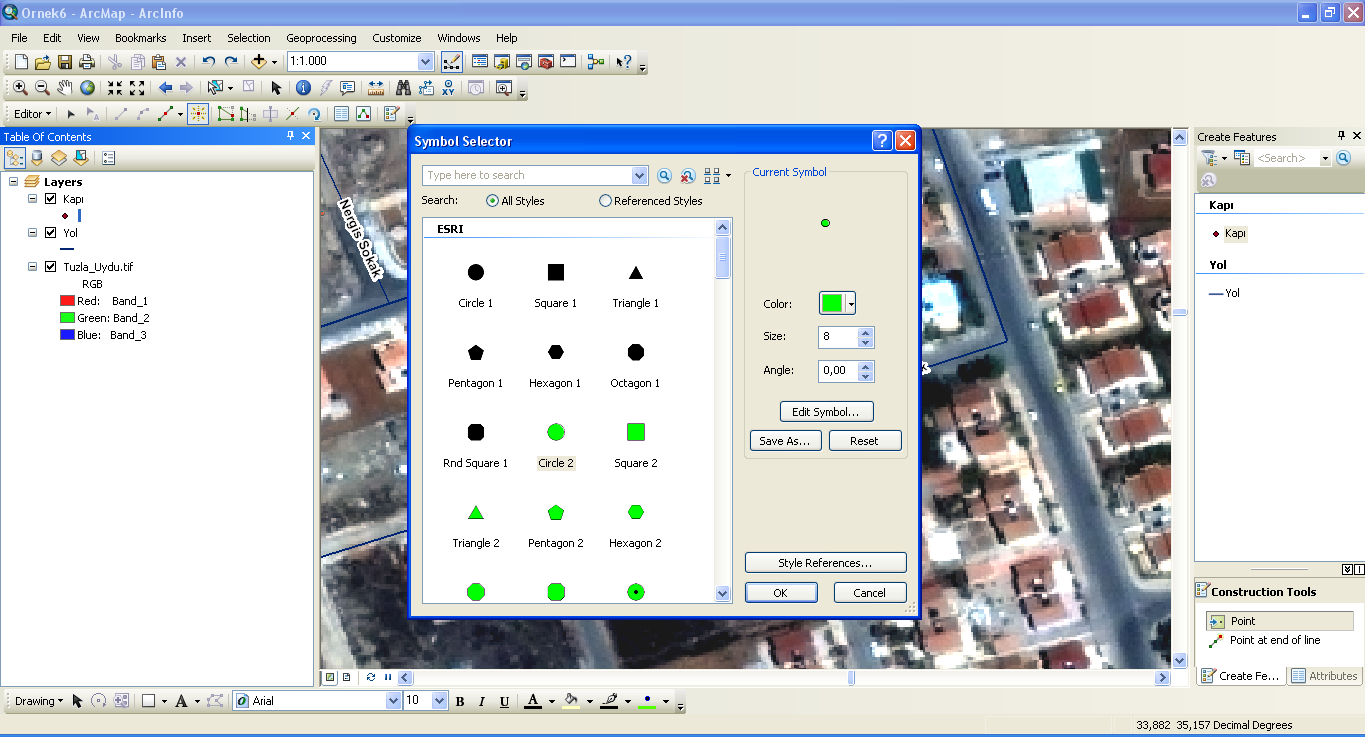
Task: Click the Add Data yellow plus icon
Action: pyautogui.click(x=259, y=62)
